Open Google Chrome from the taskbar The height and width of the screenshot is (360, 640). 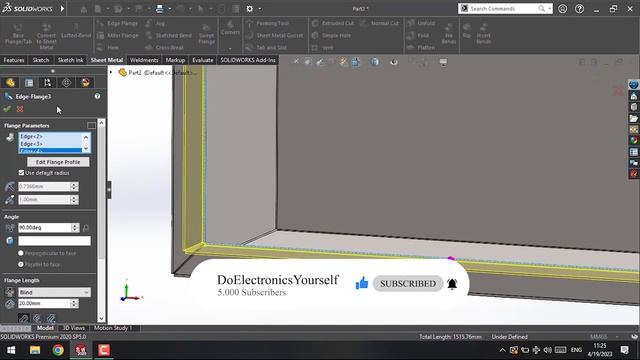coord(58,350)
